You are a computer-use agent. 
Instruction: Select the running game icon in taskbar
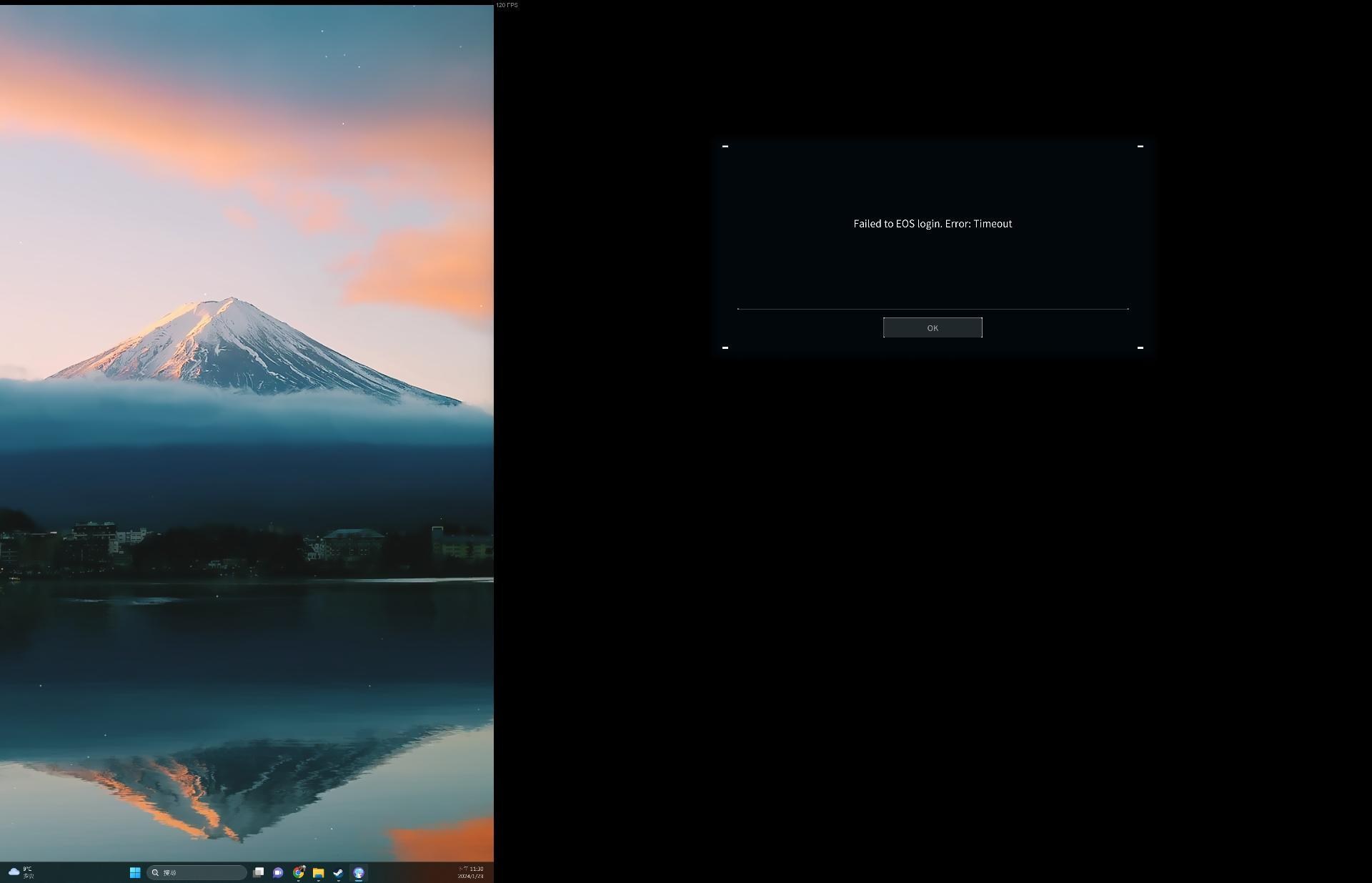pyautogui.click(x=359, y=872)
